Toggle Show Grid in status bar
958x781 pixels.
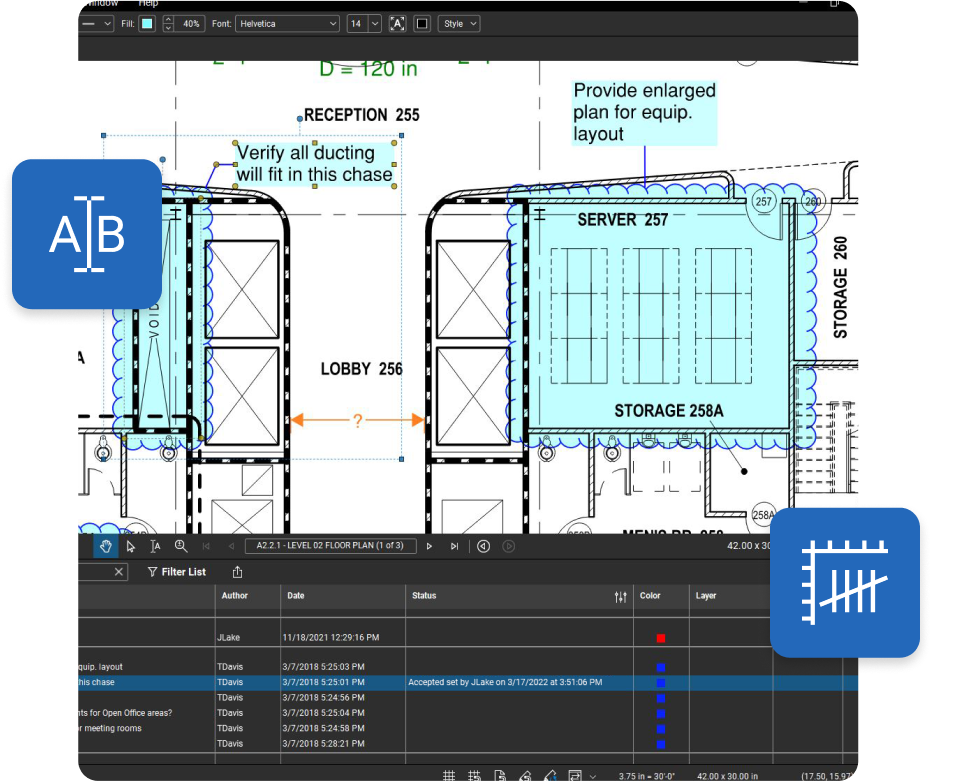(x=449, y=776)
